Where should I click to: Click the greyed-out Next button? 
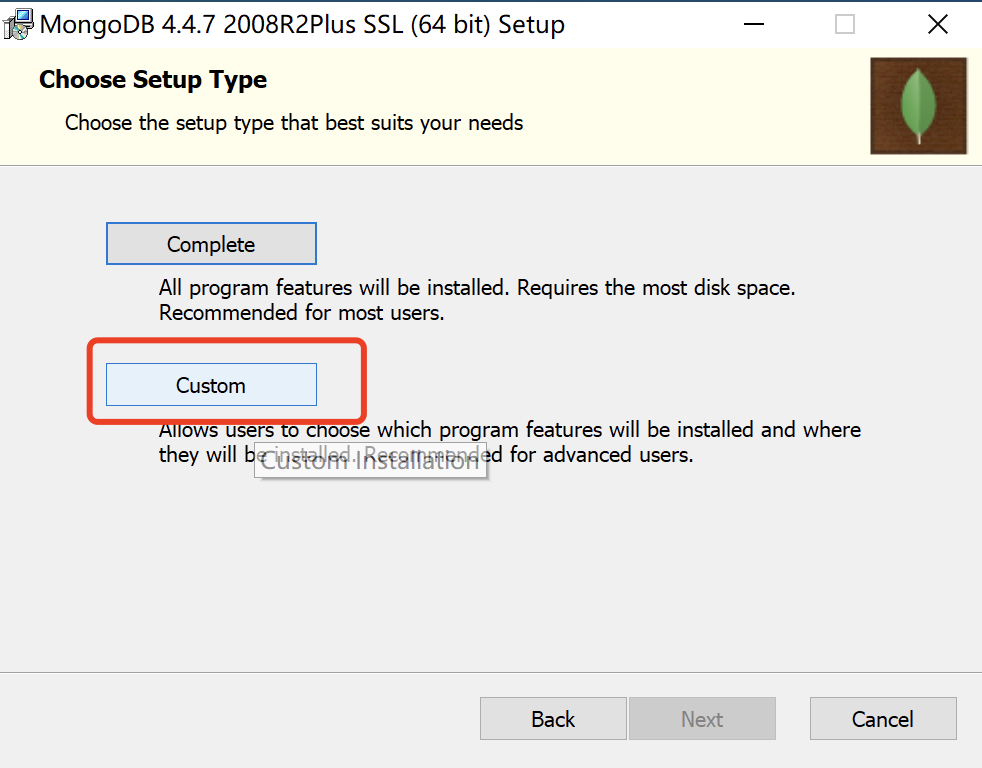coord(702,719)
